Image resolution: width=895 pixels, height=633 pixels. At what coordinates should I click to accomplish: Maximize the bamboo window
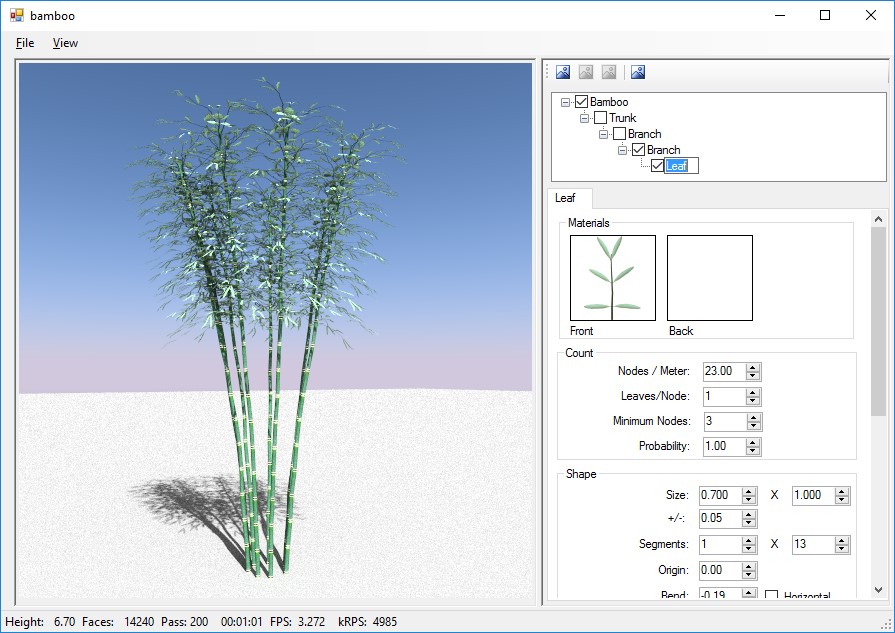(825, 15)
